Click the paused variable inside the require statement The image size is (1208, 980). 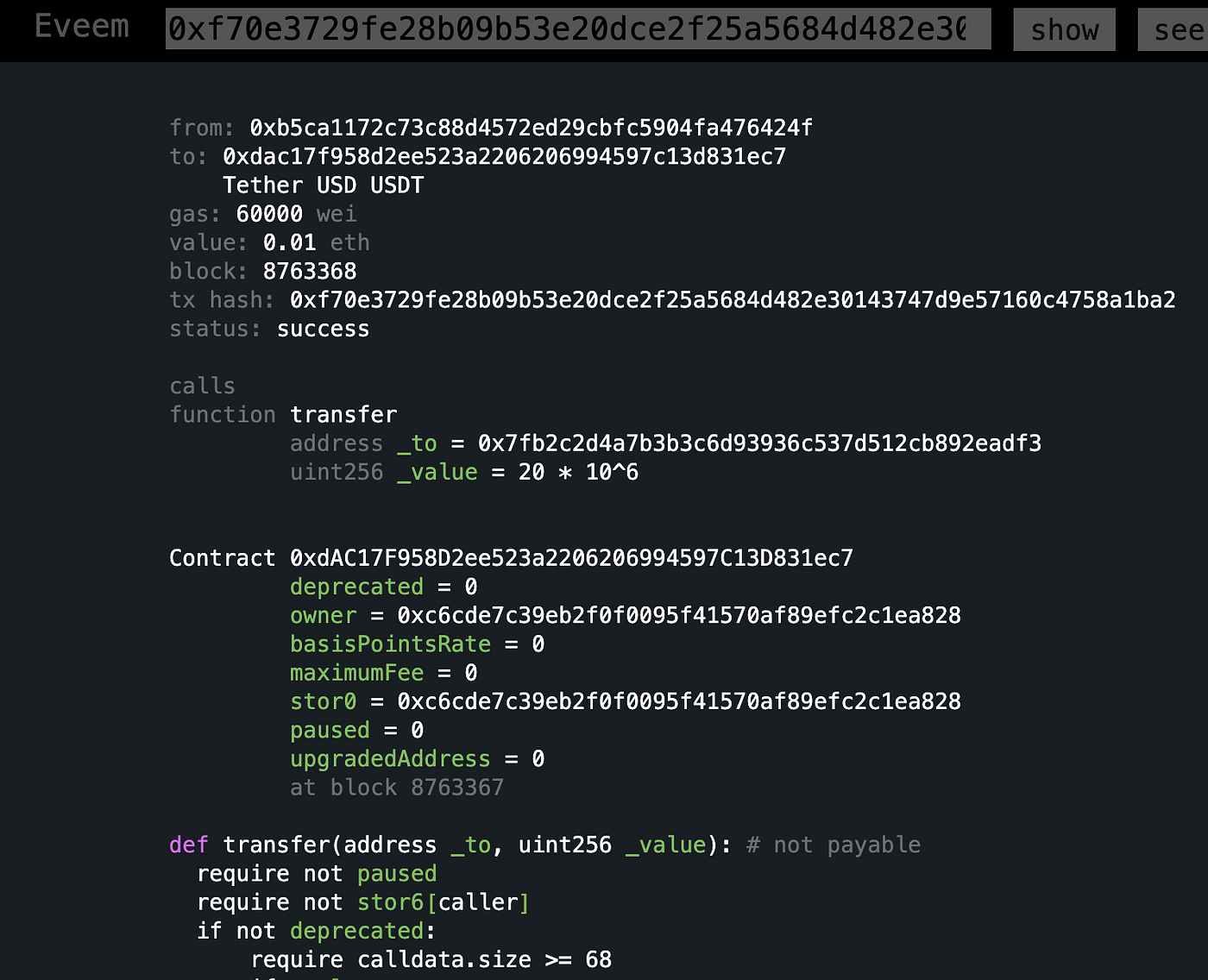(x=396, y=873)
